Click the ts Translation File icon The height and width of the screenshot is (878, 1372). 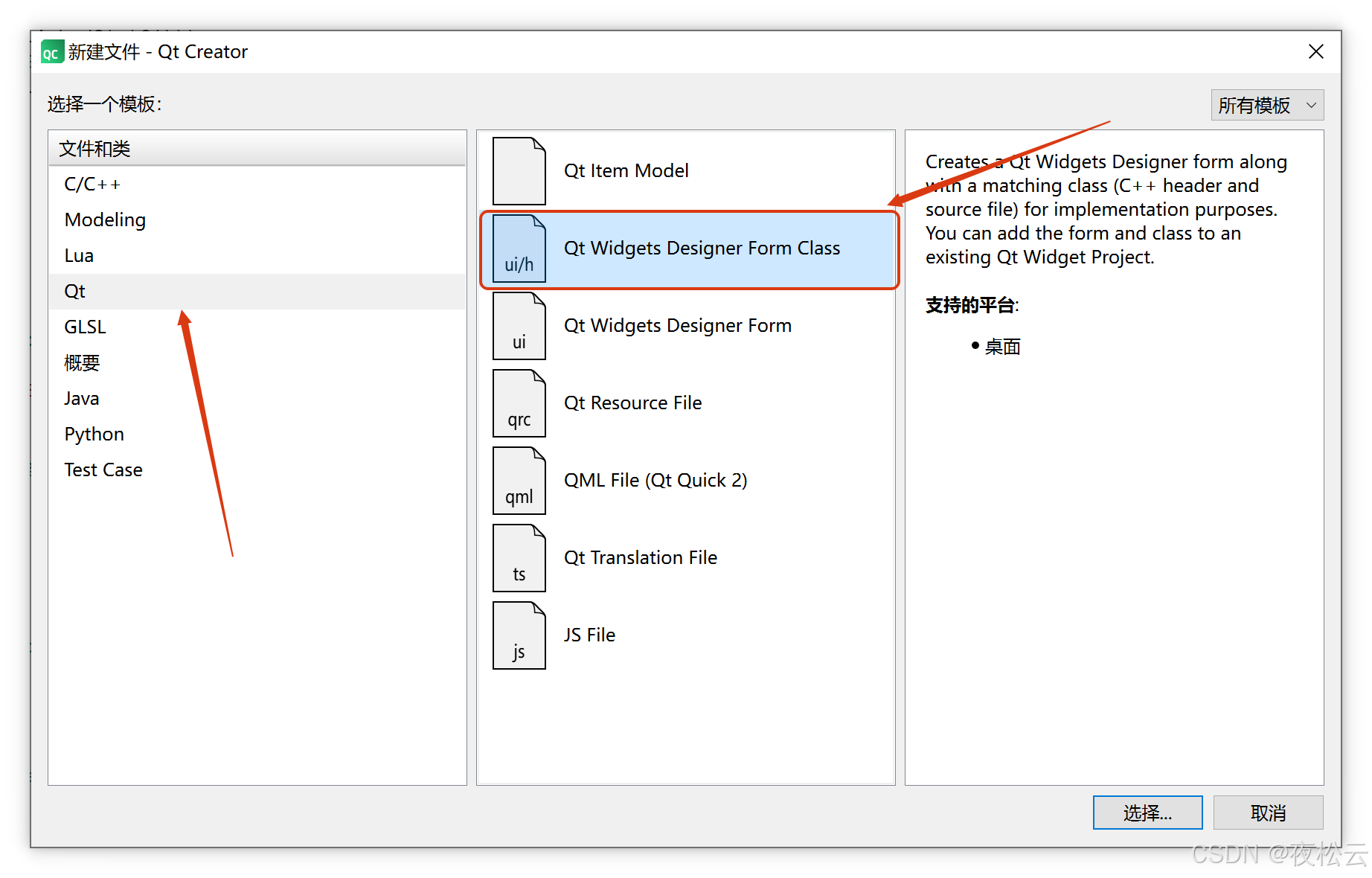click(519, 558)
